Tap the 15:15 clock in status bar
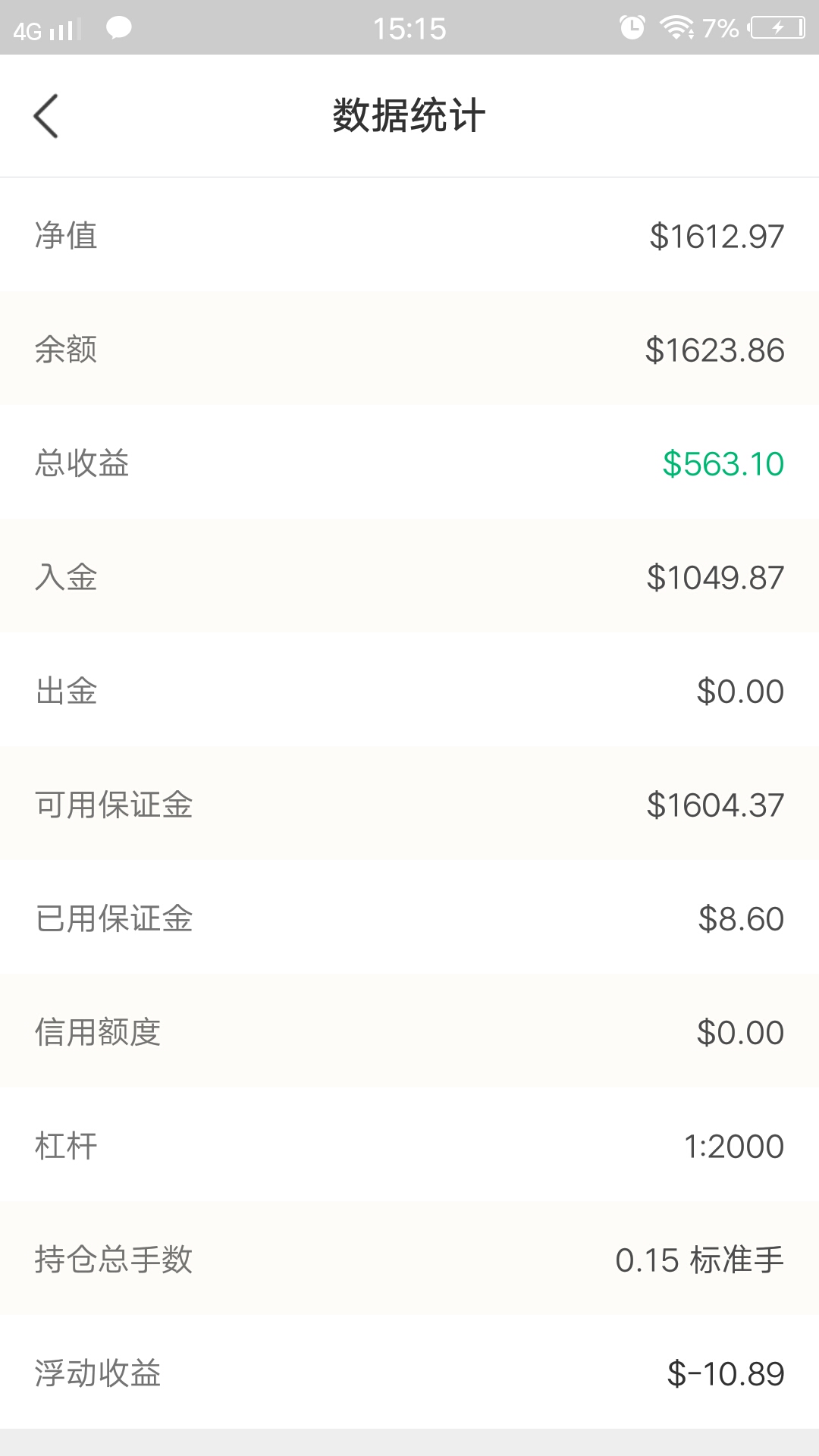This screenshot has width=819, height=1456. (x=409, y=29)
